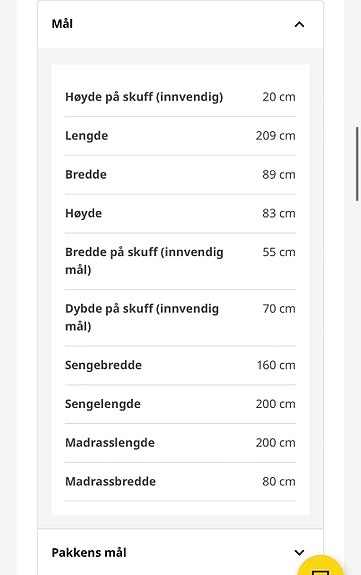Click the Pakkens mål heading
Image resolution: width=361 pixels, height=575 pixels.
pyautogui.click(x=89, y=552)
